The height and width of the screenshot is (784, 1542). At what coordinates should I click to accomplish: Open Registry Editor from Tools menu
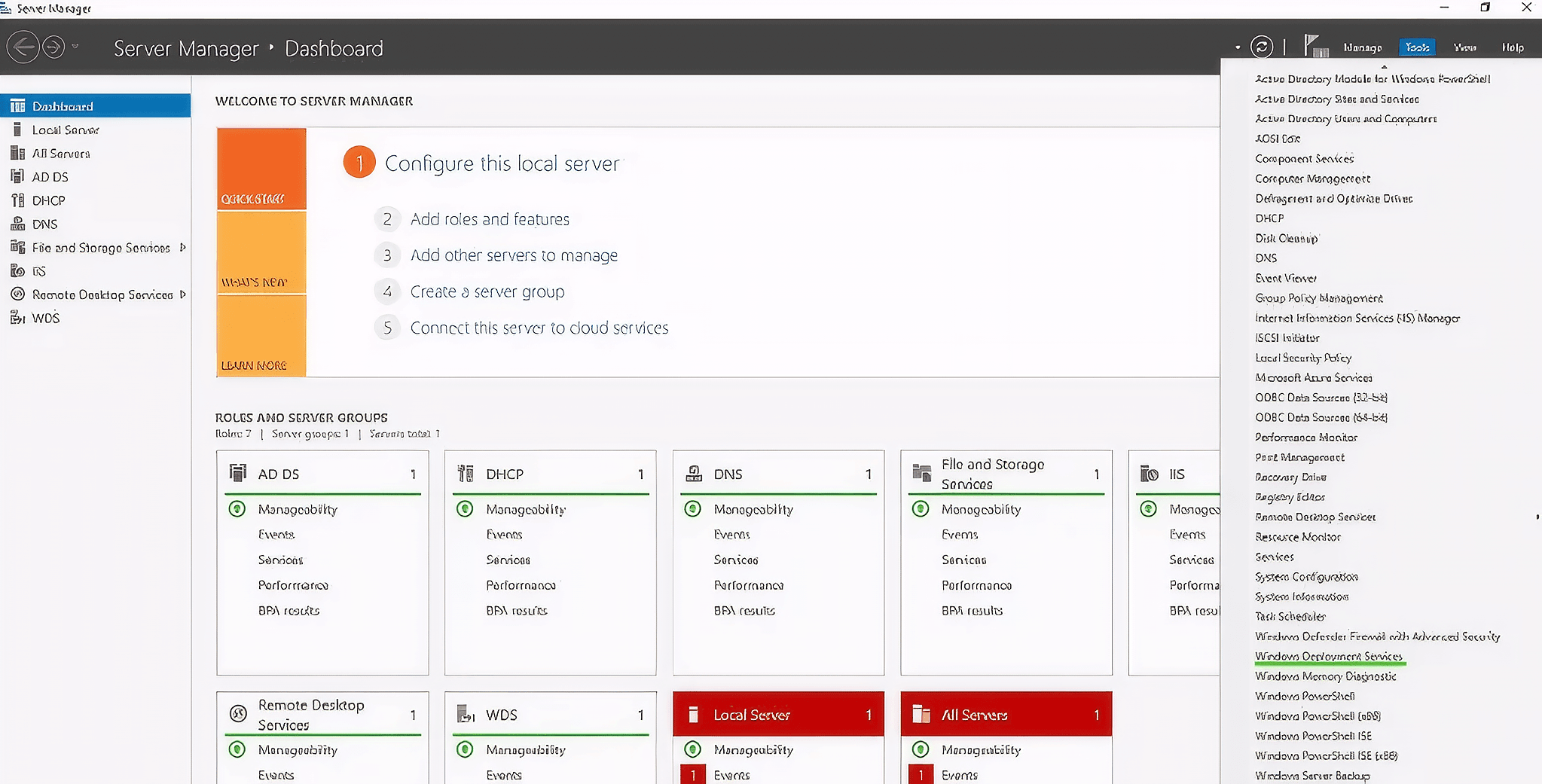tap(1290, 497)
